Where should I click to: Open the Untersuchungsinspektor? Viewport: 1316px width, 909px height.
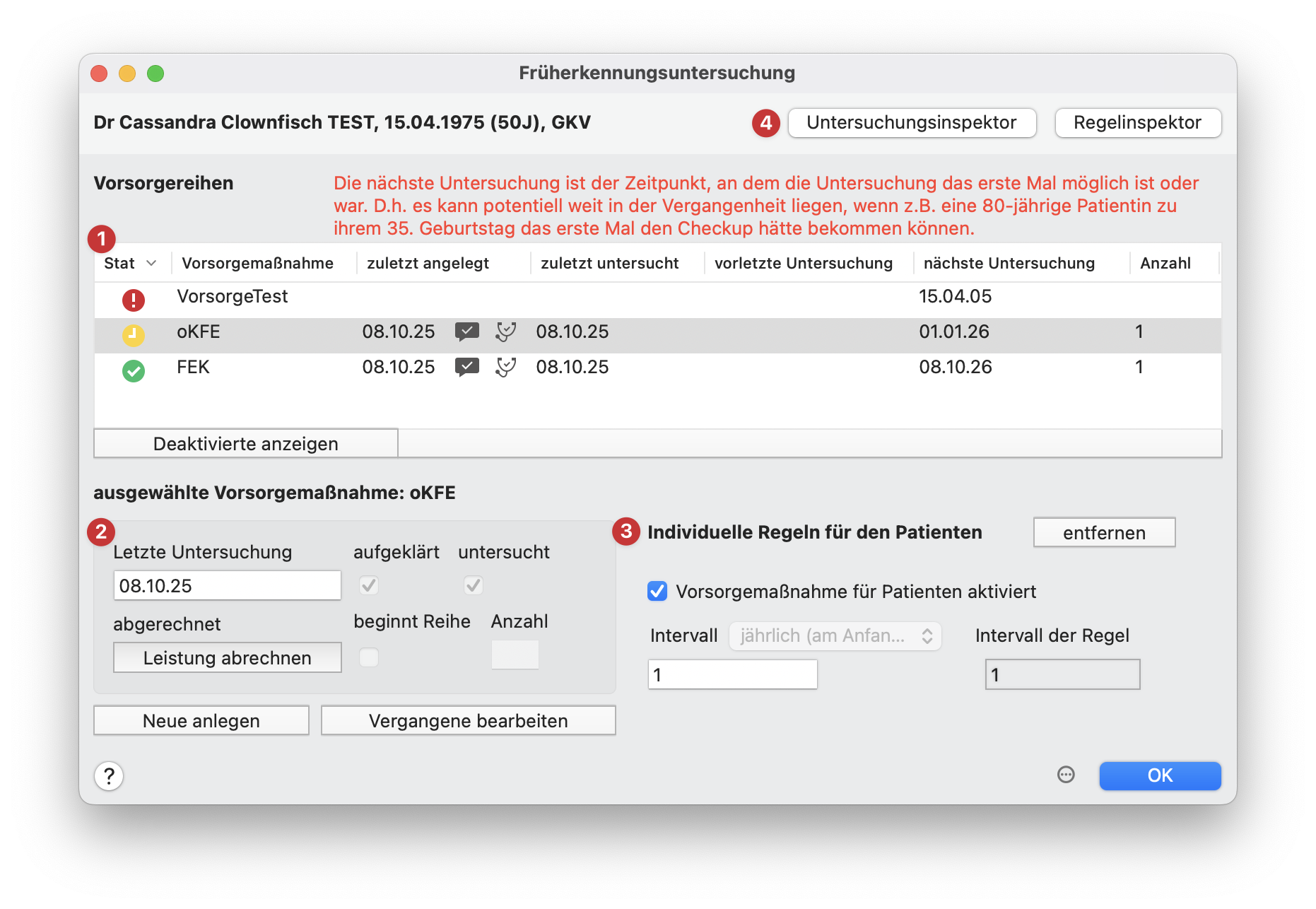[911, 123]
